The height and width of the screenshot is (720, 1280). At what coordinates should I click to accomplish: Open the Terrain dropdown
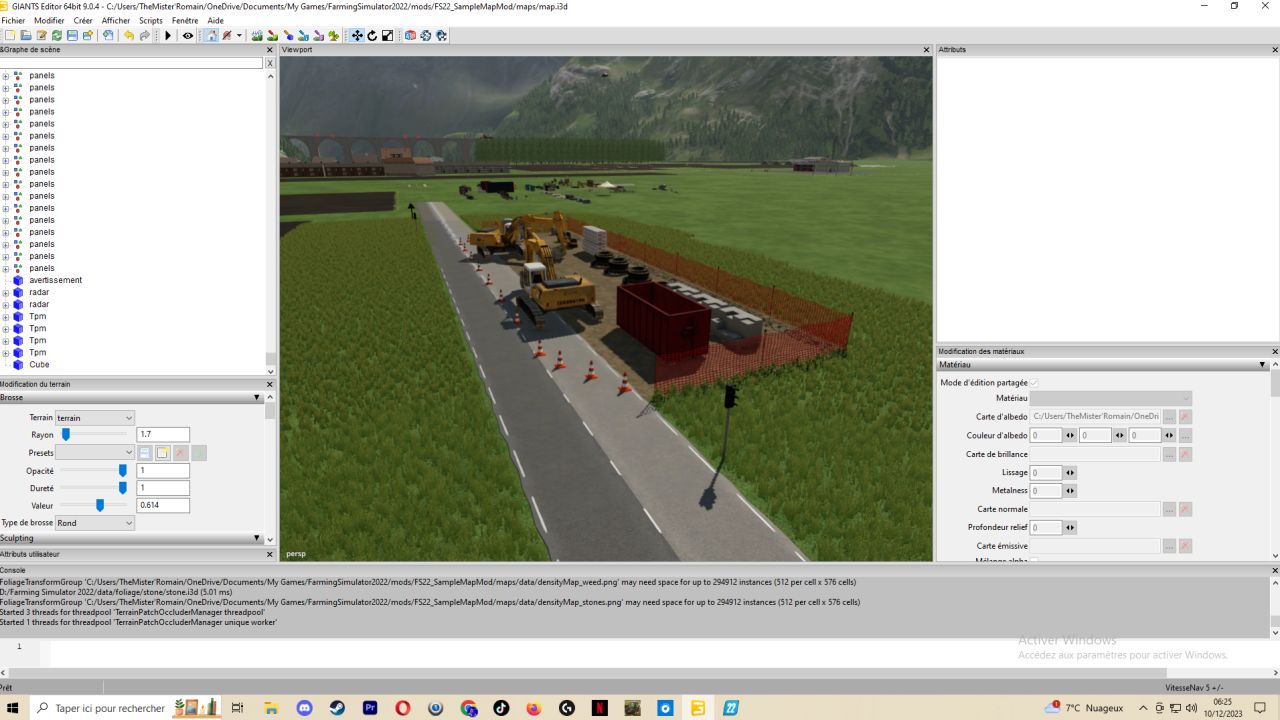tap(94, 417)
